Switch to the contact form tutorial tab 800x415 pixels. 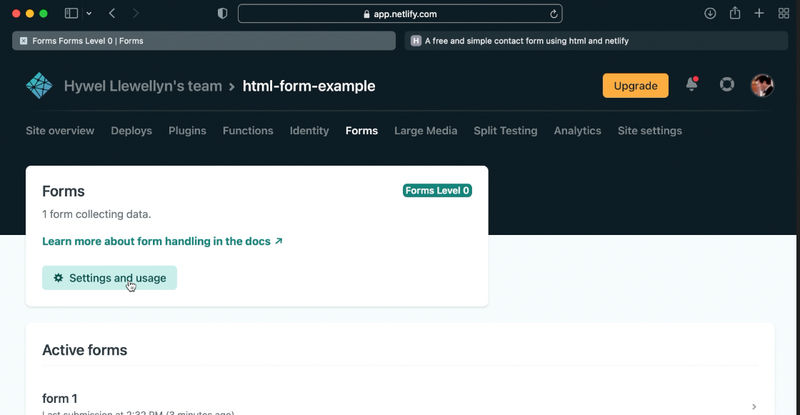(596, 41)
